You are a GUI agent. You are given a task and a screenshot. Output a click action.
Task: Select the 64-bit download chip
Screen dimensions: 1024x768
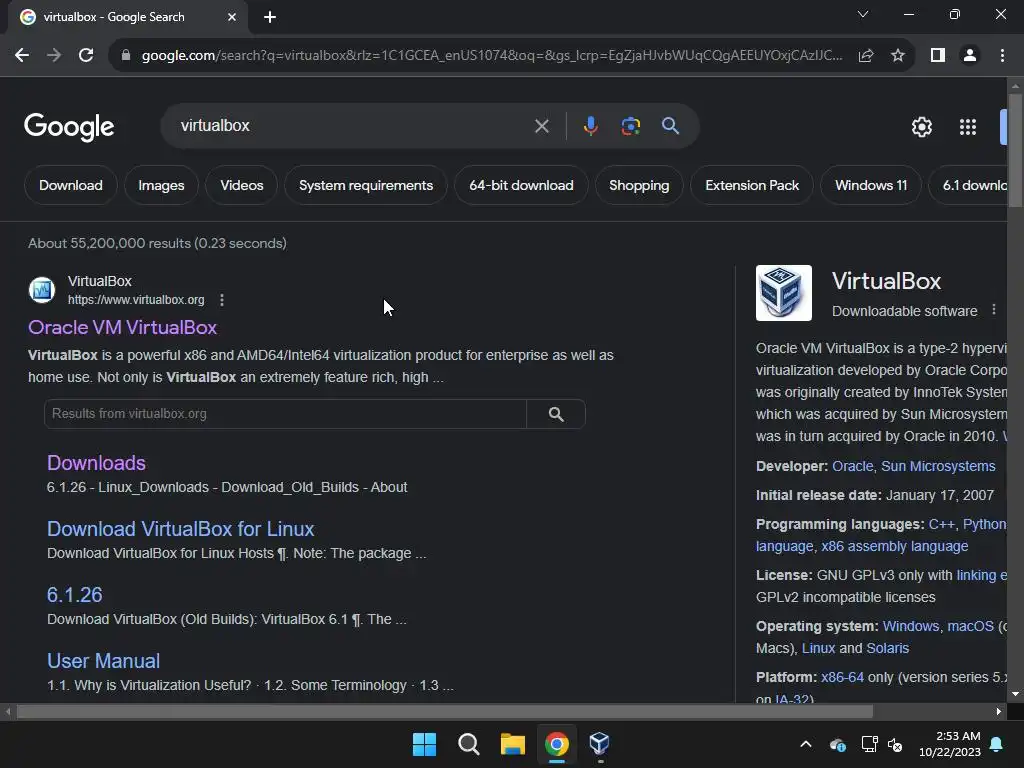click(521, 185)
